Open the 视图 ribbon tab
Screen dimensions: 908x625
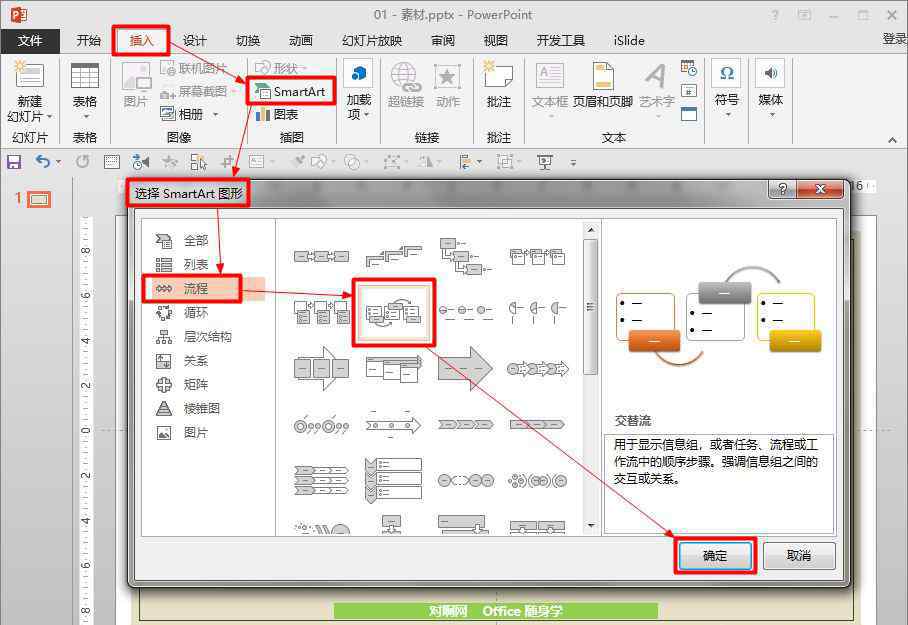(x=496, y=41)
